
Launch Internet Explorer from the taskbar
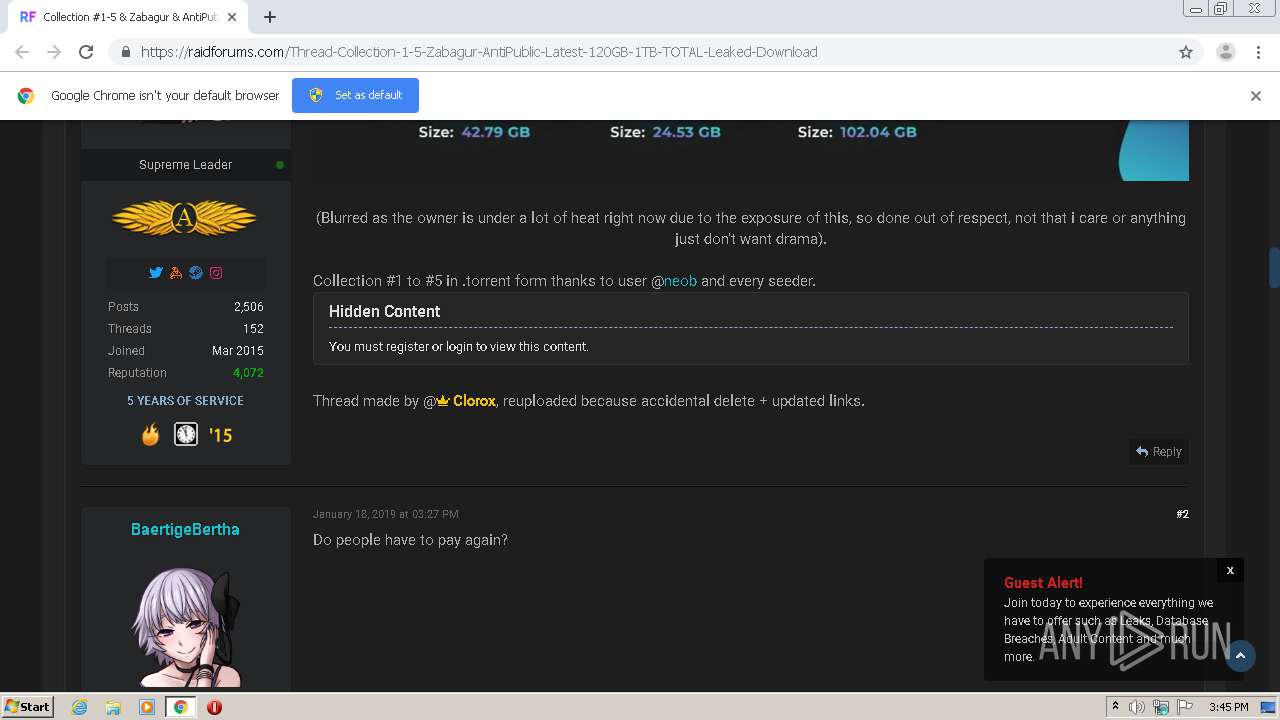coord(79,707)
